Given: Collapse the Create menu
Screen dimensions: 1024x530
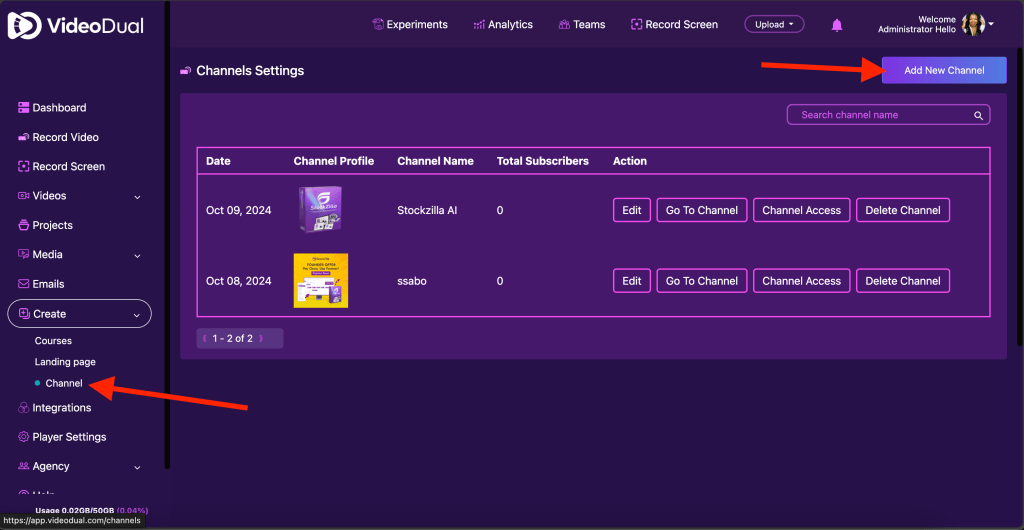Looking at the screenshot, I should [137, 314].
